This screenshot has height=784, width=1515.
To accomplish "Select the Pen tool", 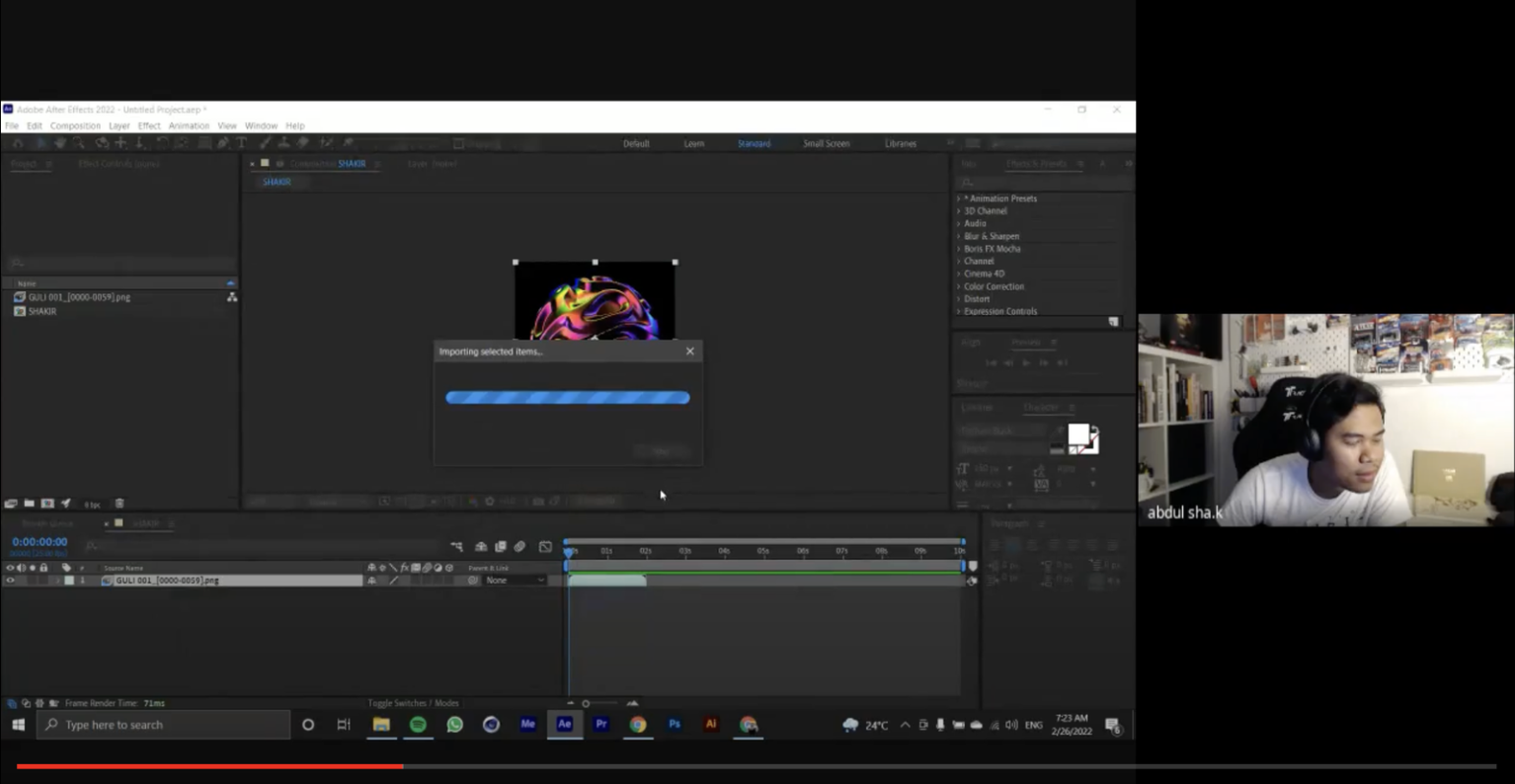I will coord(223,143).
